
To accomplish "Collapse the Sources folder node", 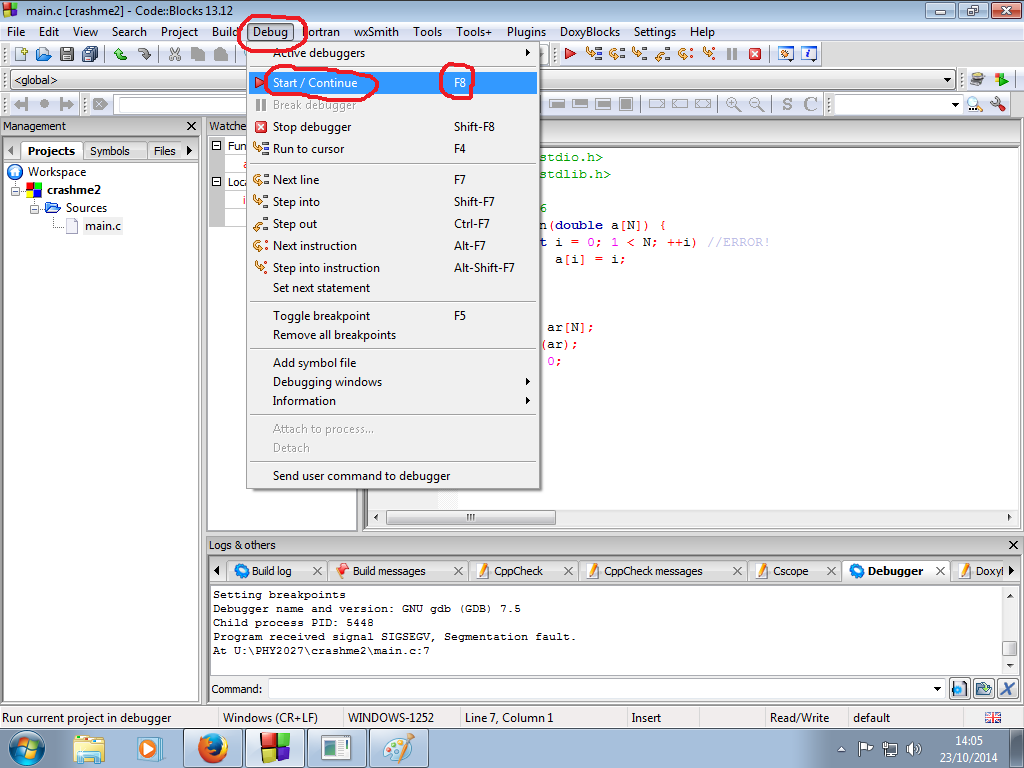I will (35, 208).
